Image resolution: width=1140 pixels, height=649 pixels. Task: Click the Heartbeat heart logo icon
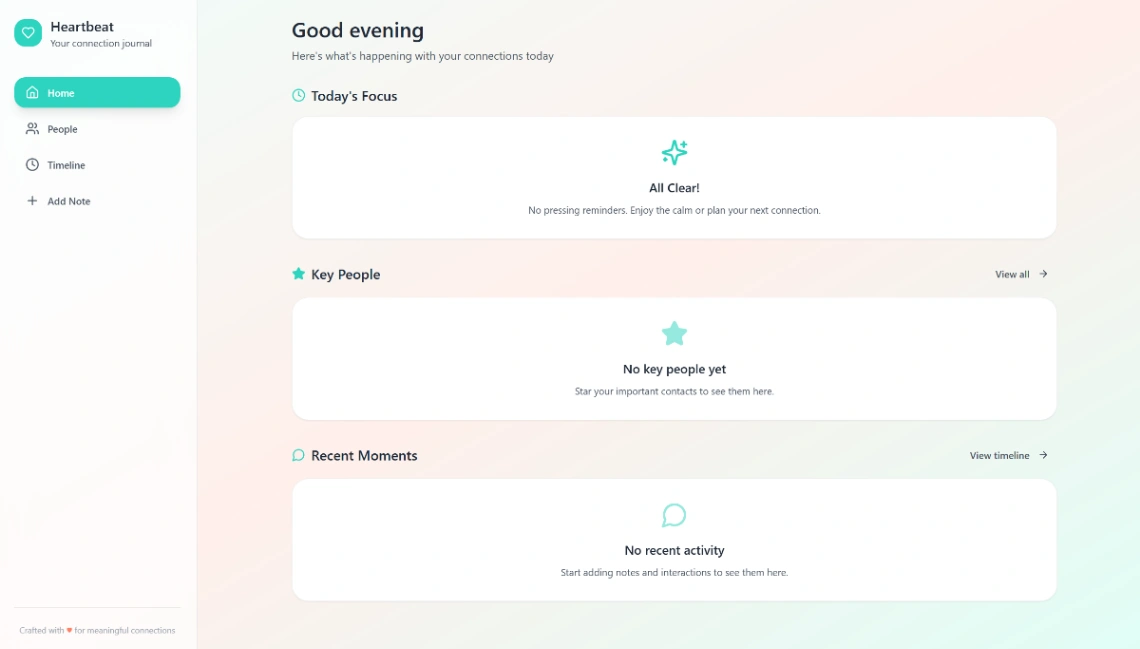point(27,33)
